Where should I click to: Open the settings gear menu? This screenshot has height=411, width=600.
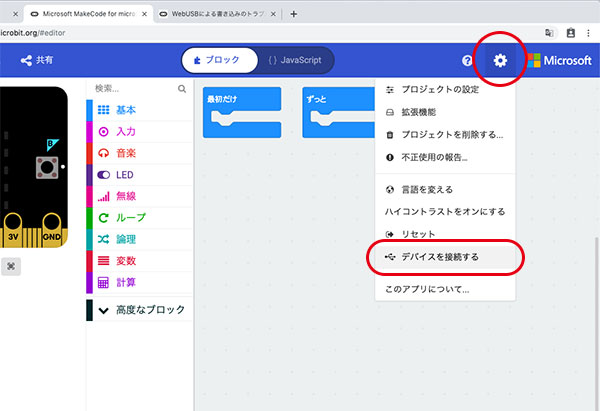(500, 61)
